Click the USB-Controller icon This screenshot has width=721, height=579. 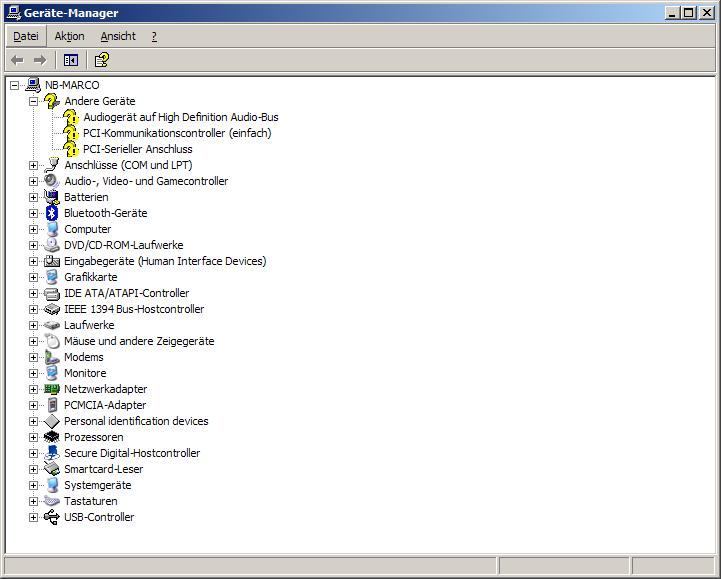coord(52,517)
